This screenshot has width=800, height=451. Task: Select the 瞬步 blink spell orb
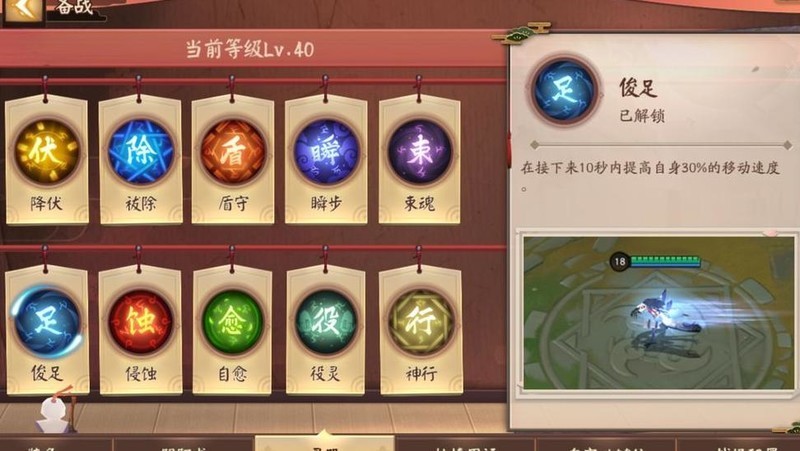[x=326, y=152]
